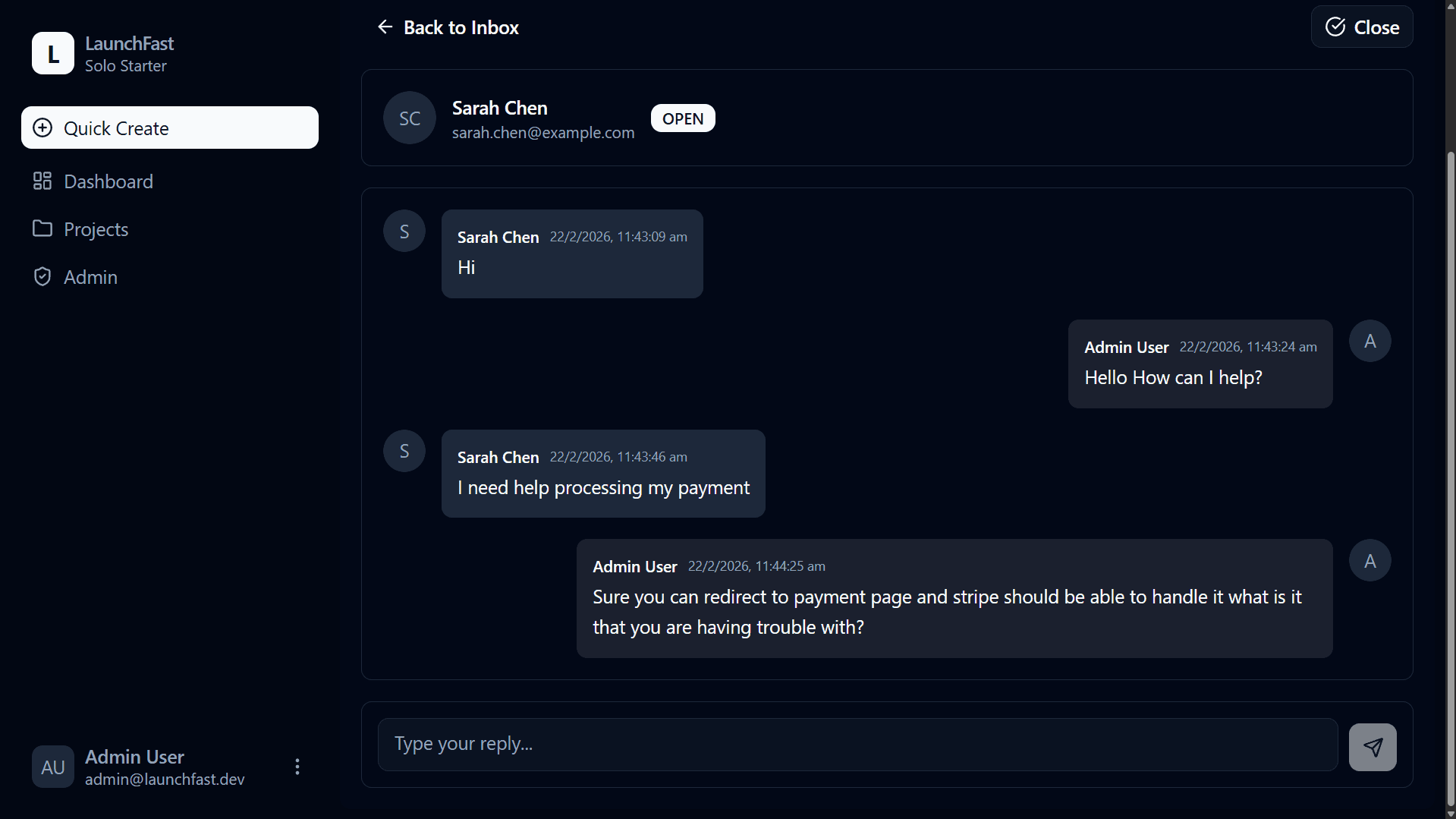Click the Dashboard grid icon in sidebar
This screenshot has height=819, width=1456.
point(42,181)
